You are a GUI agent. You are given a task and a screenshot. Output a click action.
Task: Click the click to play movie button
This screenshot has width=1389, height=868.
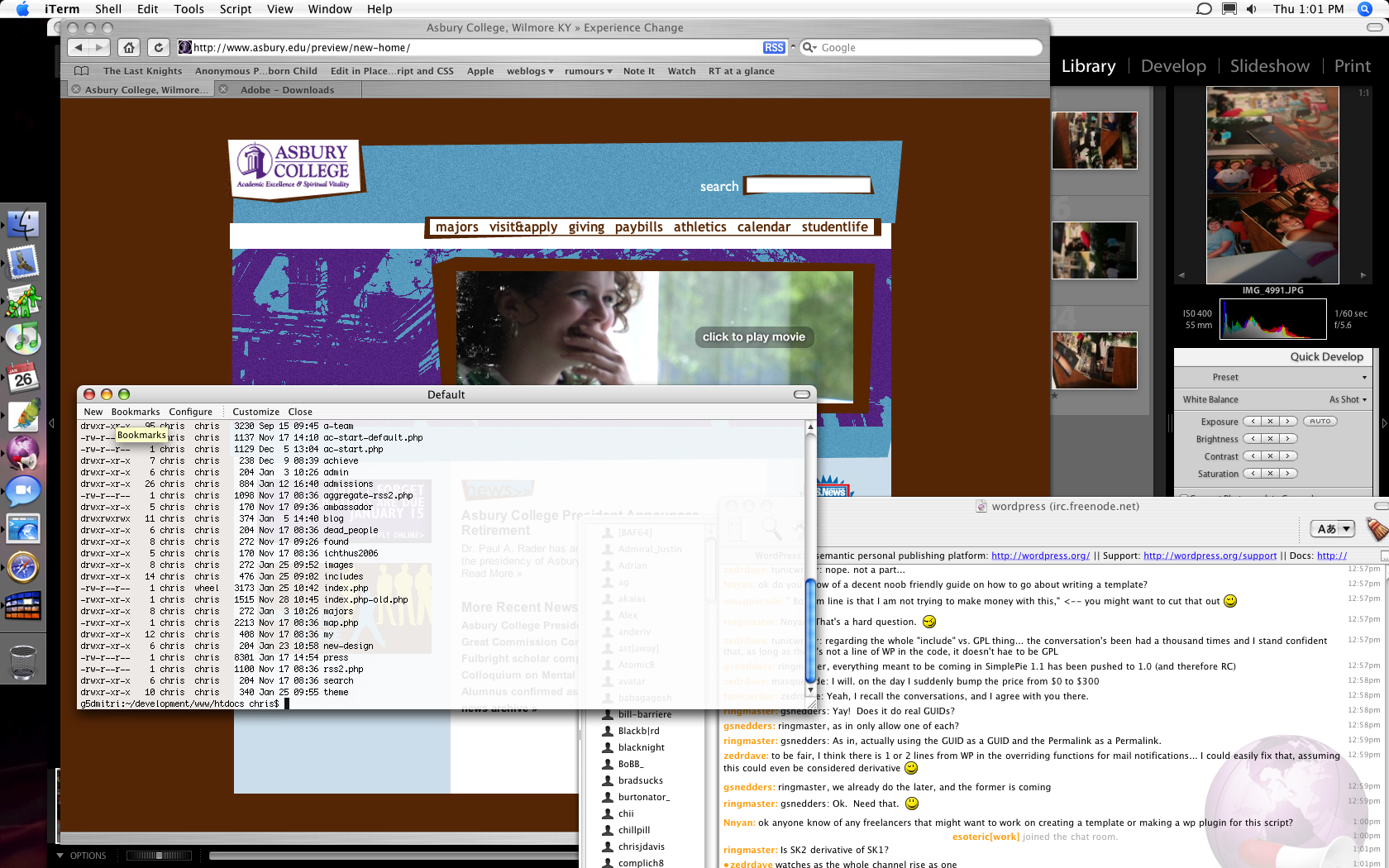click(x=754, y=336)
